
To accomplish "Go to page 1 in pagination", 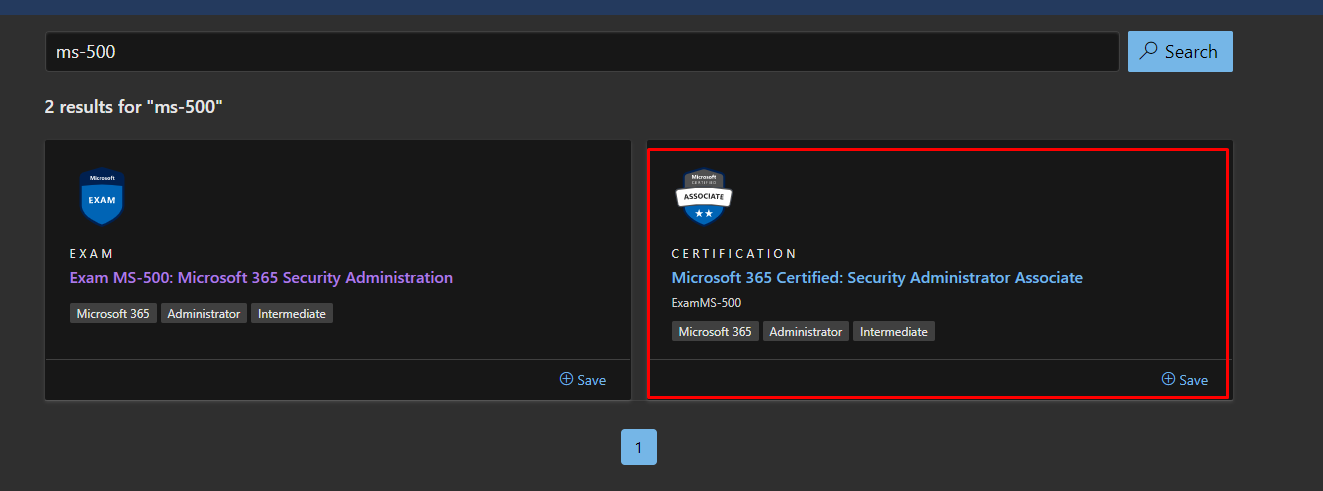I will [638, 447].
